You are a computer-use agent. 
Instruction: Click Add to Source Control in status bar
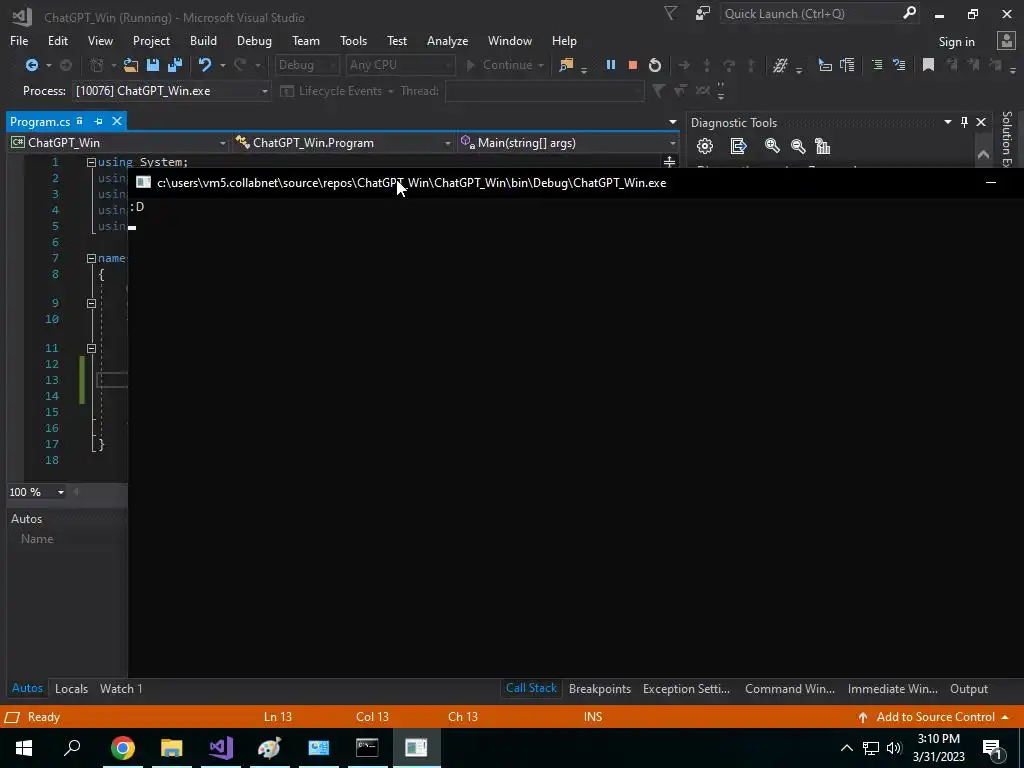click(x=934, y=716)
